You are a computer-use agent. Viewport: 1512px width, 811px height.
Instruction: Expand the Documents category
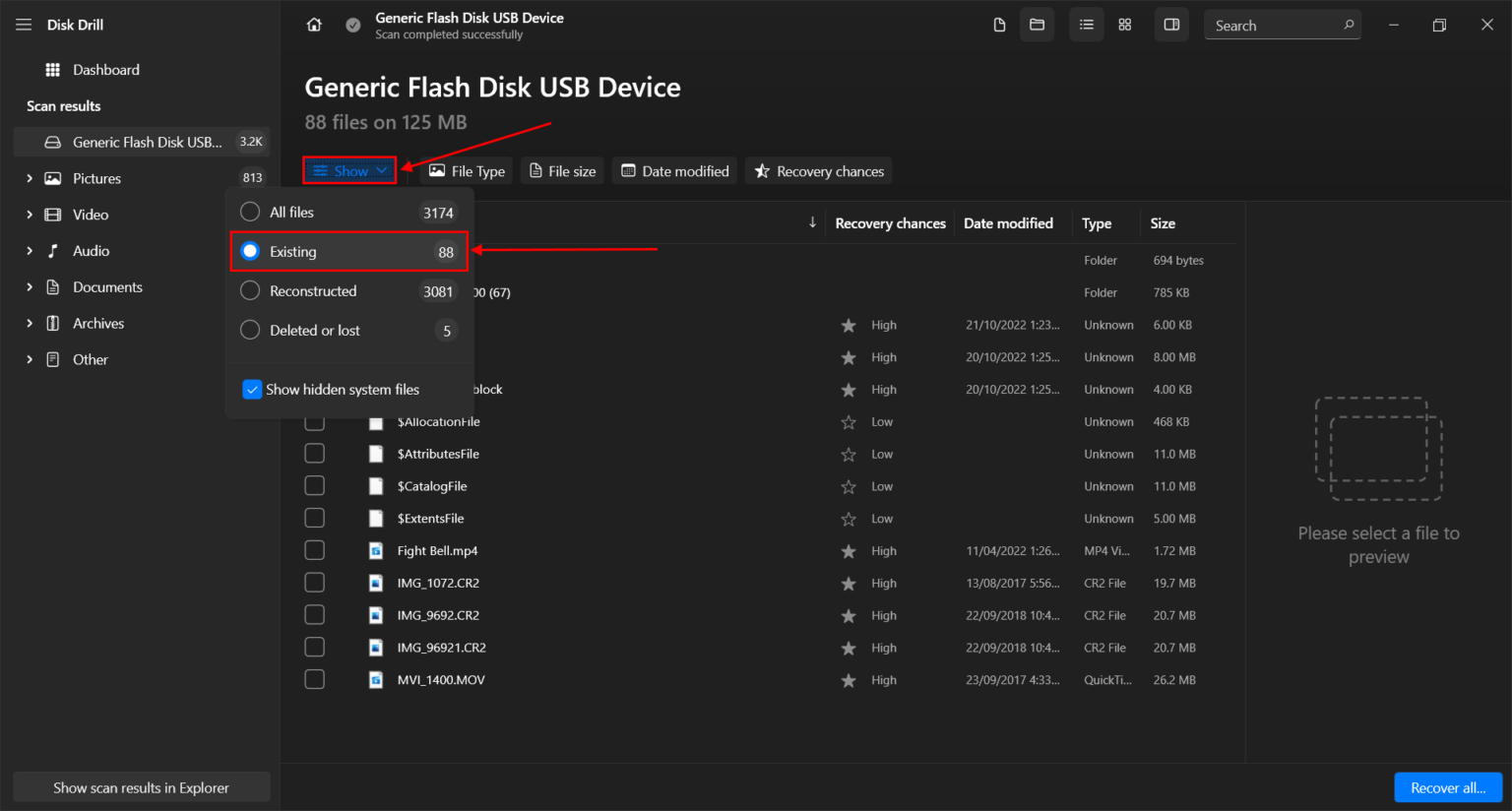(x=31, y=286)
